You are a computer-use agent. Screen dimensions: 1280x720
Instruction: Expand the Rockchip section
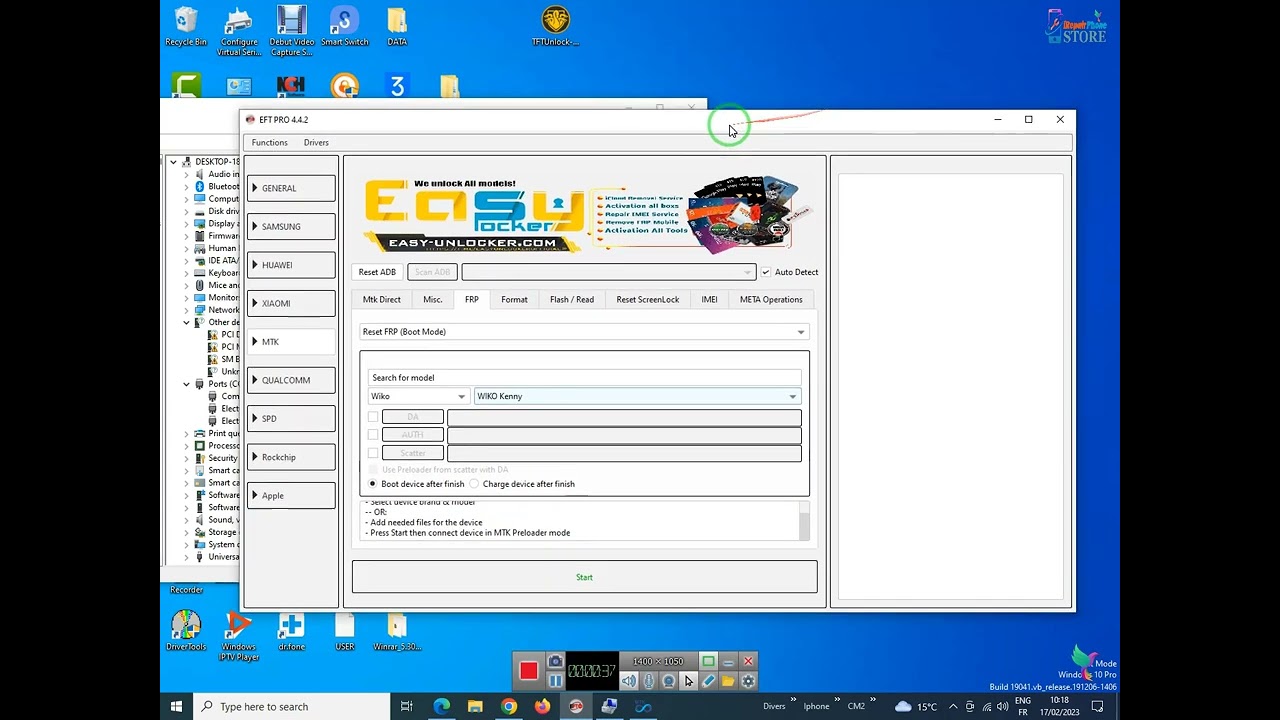coord(291,457)
